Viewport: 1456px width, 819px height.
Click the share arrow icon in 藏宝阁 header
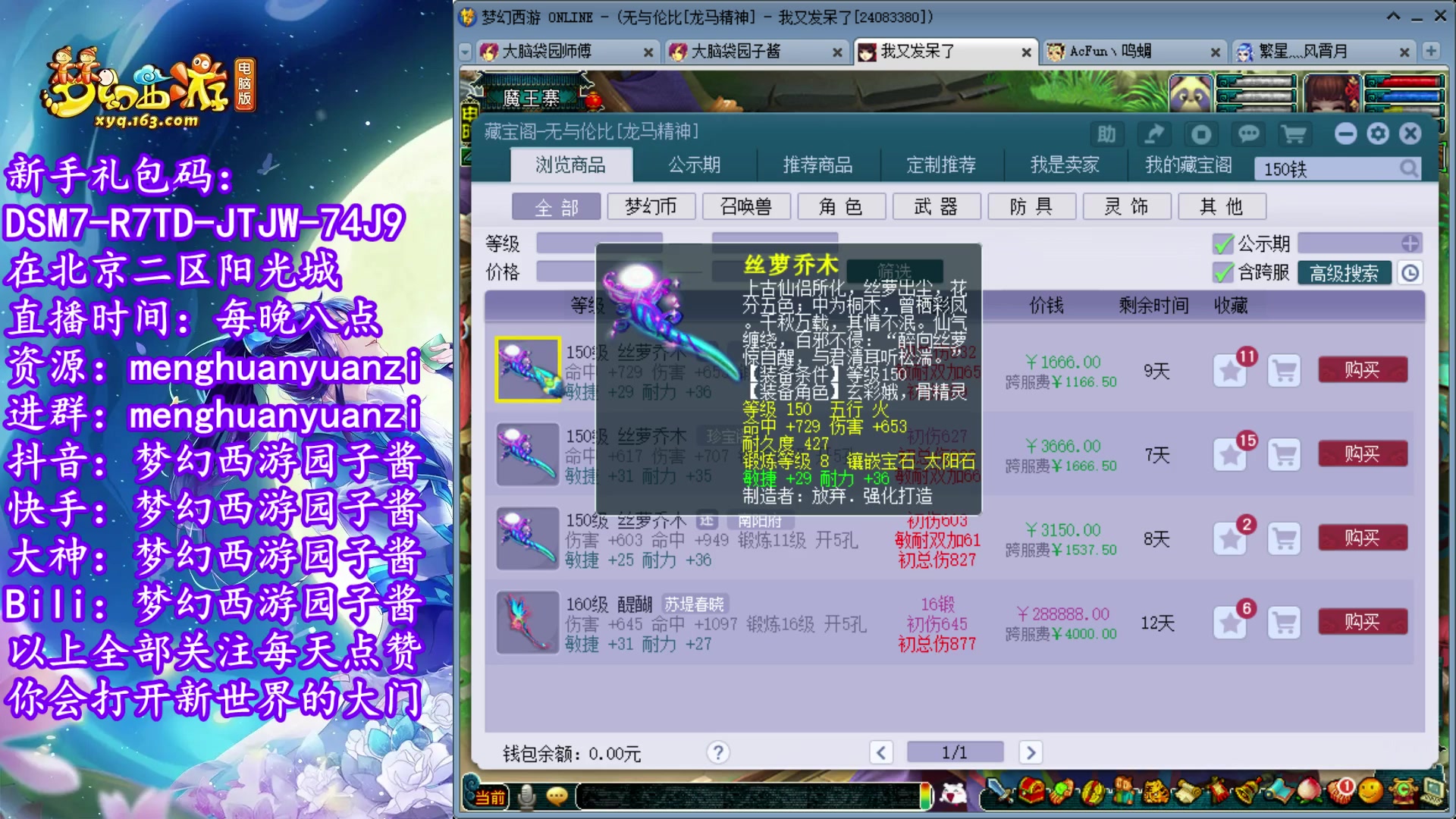point(1153,134)
